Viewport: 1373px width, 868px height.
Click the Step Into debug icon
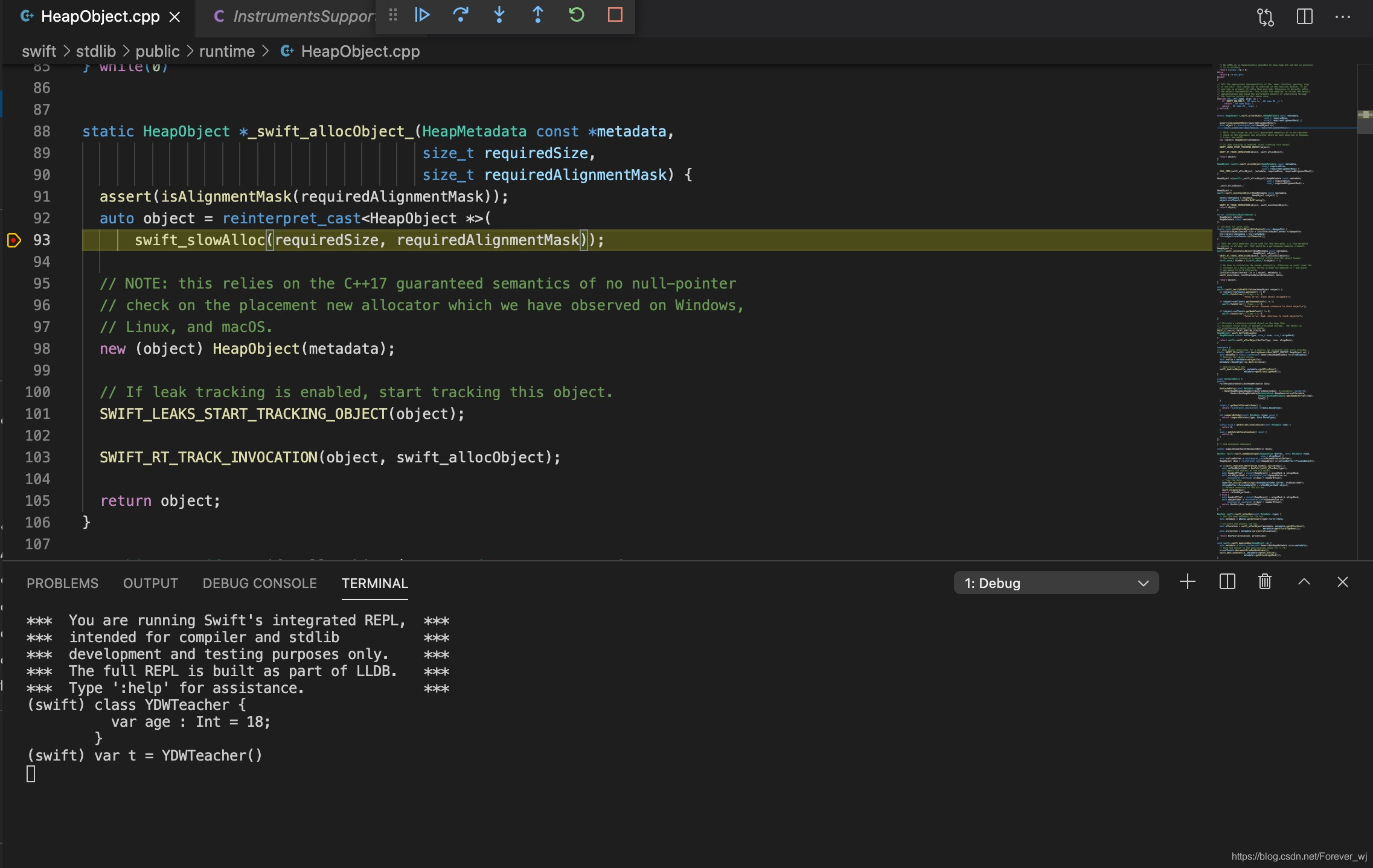pos(499,15)
